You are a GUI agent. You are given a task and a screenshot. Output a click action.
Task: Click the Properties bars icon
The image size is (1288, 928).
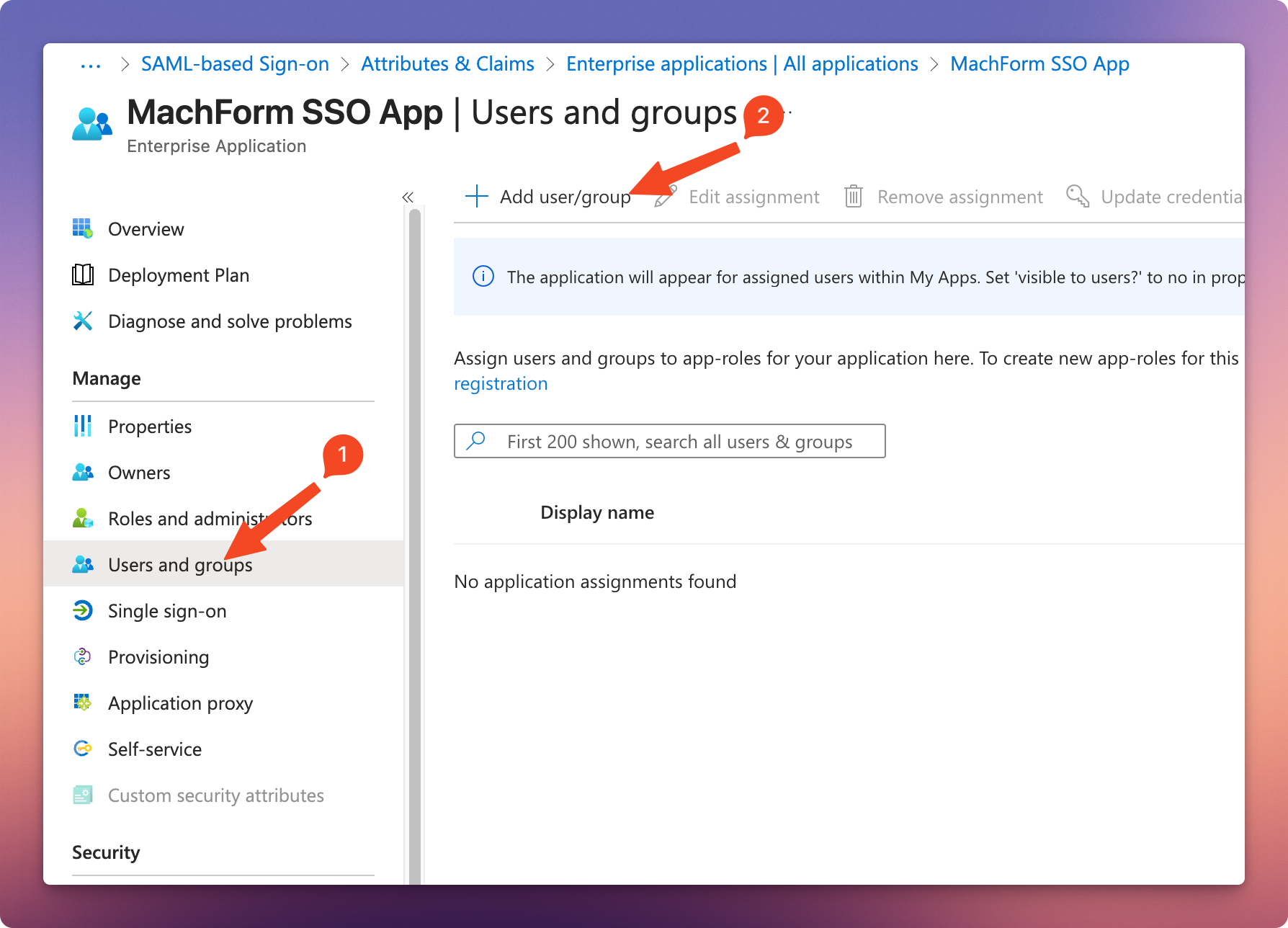83,426
